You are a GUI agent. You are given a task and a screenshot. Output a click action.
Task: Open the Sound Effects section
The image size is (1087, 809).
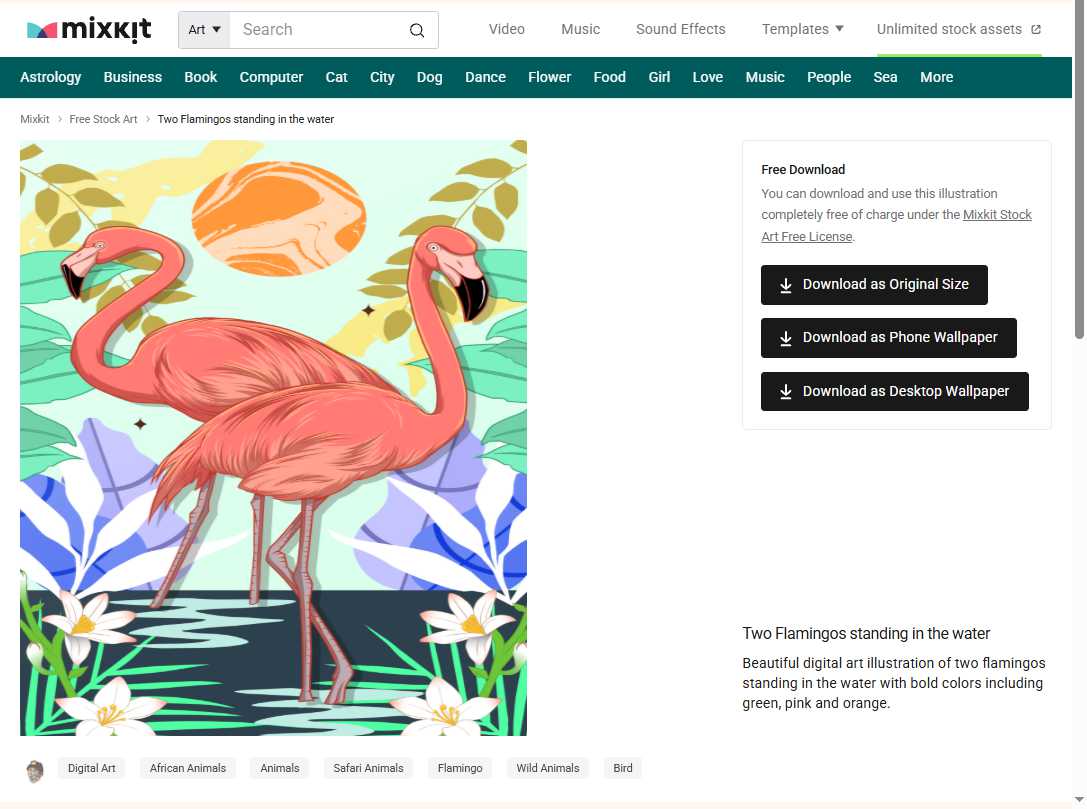(680, 29)
